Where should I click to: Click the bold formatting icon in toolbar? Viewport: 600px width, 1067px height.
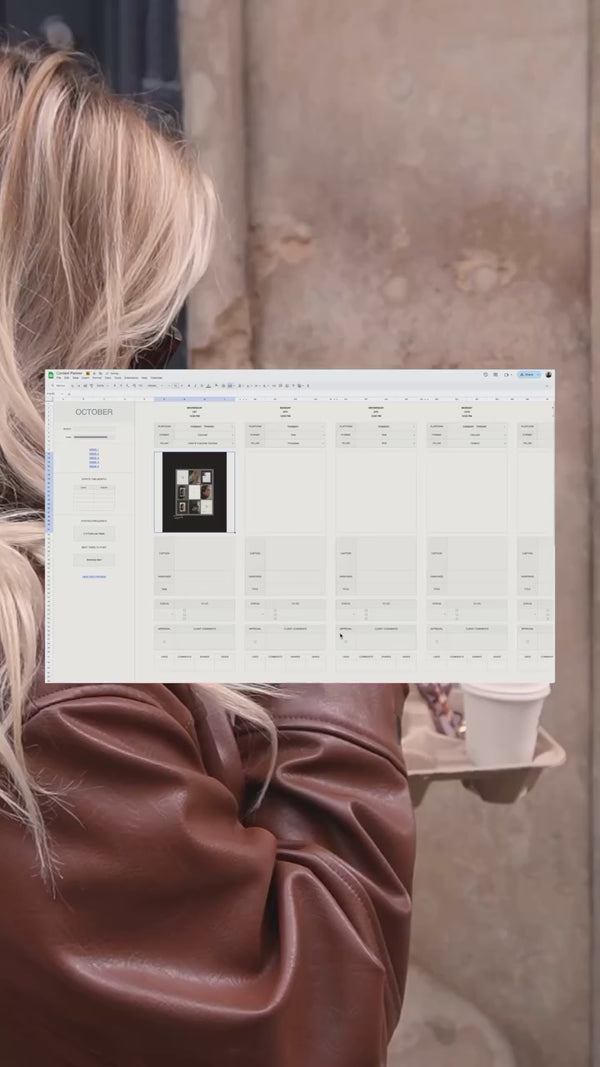(191, 385)
